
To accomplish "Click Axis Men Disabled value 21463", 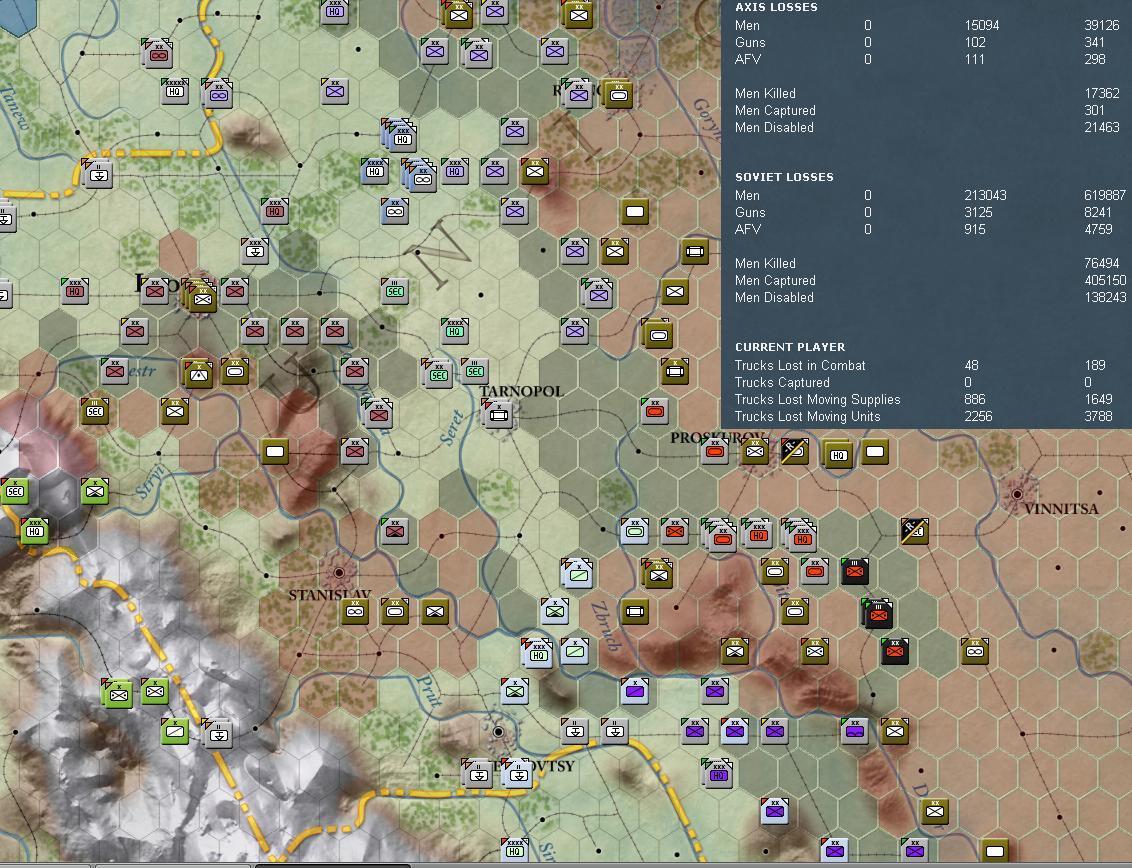I will click(x=1102, y=127).
